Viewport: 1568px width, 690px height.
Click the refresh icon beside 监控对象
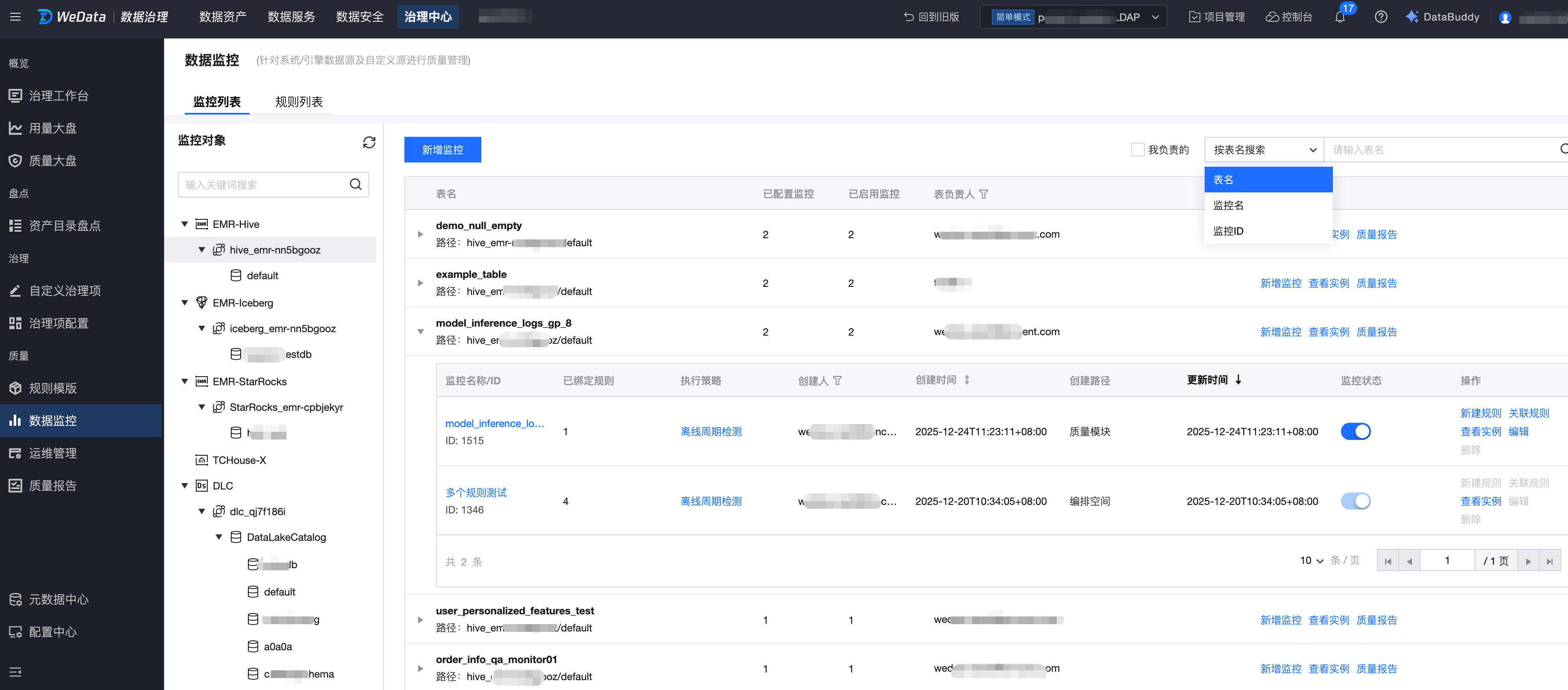click(x=369, y=142)
